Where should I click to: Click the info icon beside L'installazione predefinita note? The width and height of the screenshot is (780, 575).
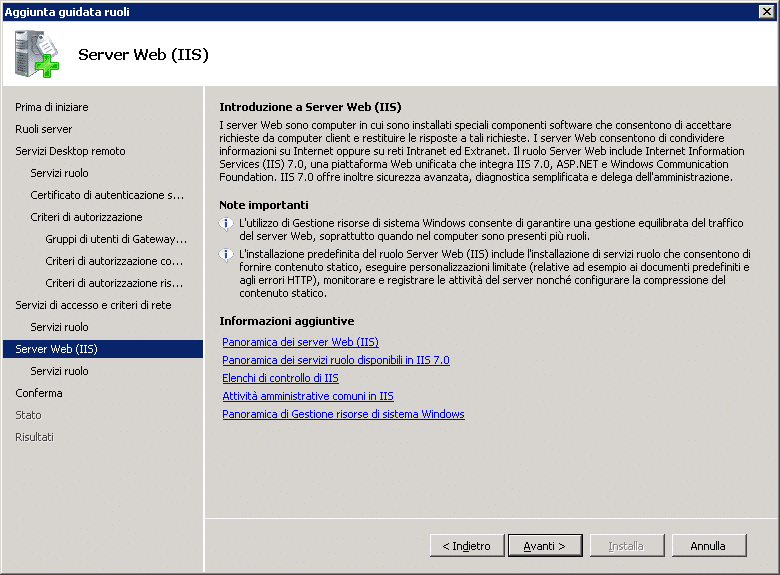(x=226, y=255)
